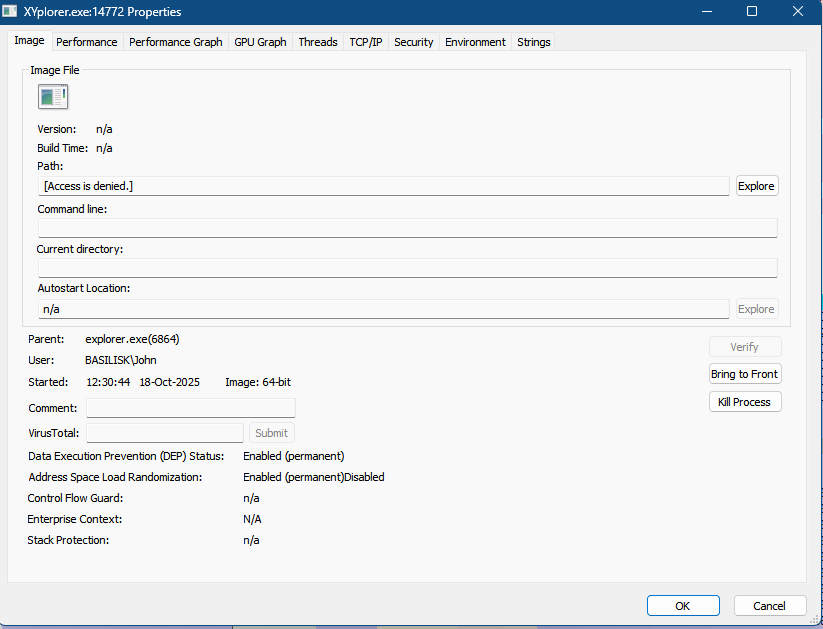
Task: View the Security tab
Action: 413,42
